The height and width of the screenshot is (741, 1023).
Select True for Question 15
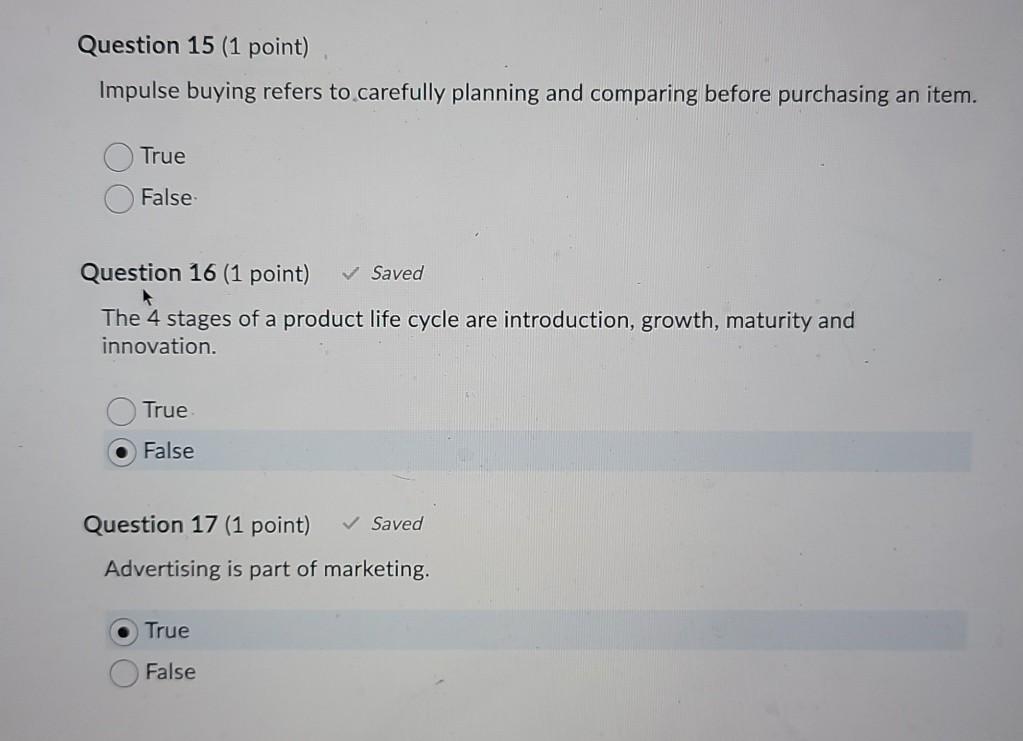(x=118, y=156)
